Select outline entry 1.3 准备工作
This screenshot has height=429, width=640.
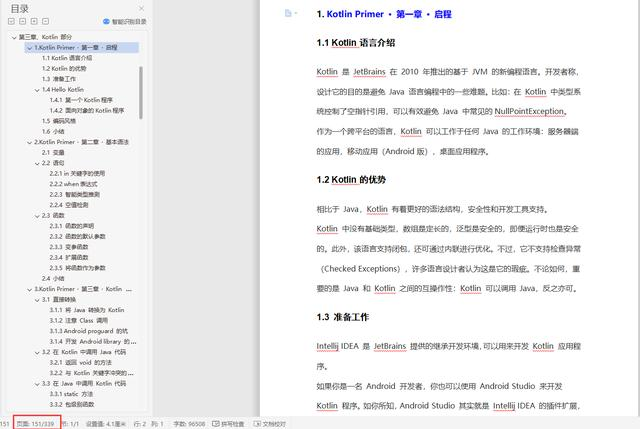click(x=59, y=79)
